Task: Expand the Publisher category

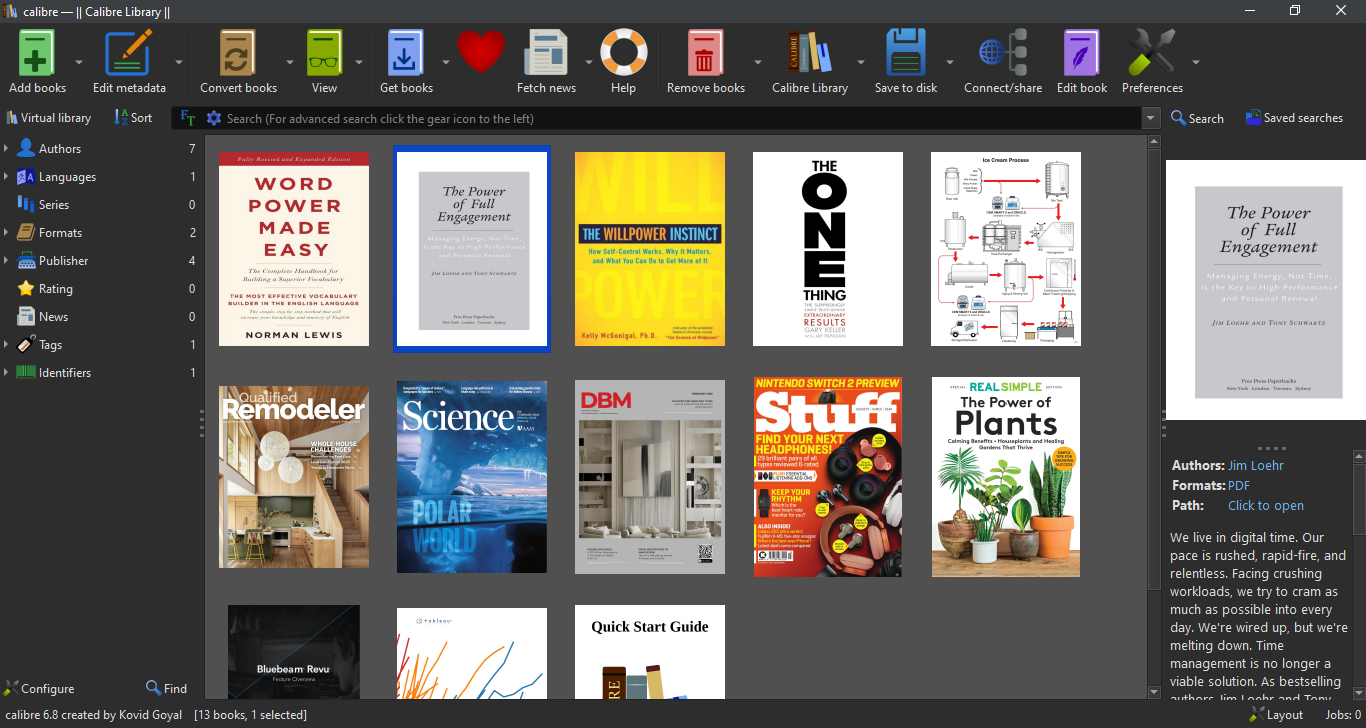Action: pyautogui.click(x=6, y=260)
